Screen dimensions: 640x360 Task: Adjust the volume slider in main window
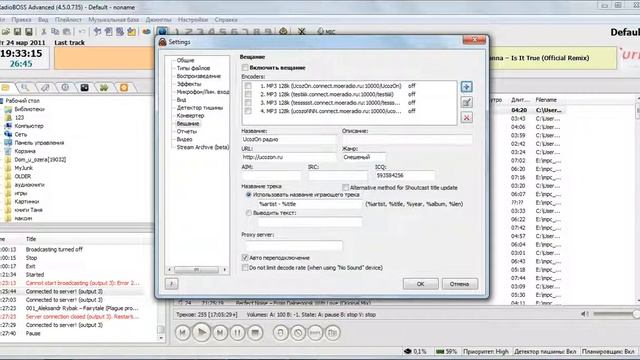pos(616,314)
